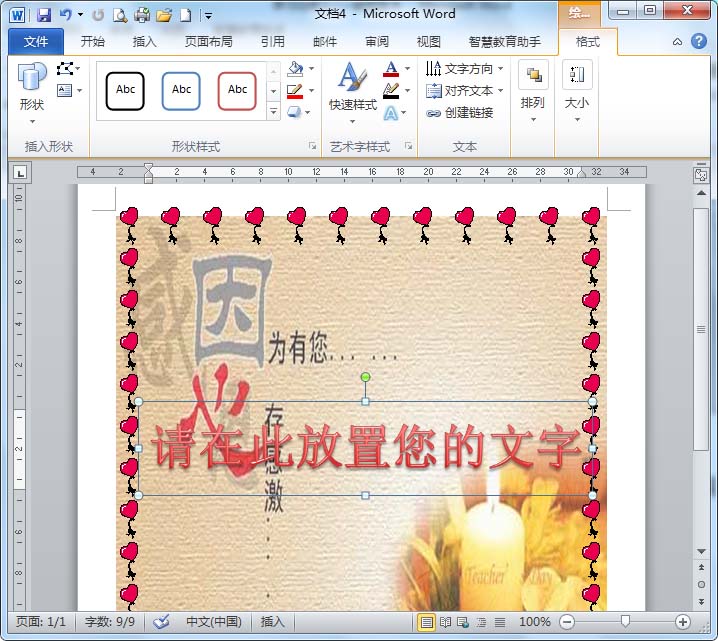Click the Edit Shape icon beside 形状
Screen dimensions: 718x641
click(66, 68)
